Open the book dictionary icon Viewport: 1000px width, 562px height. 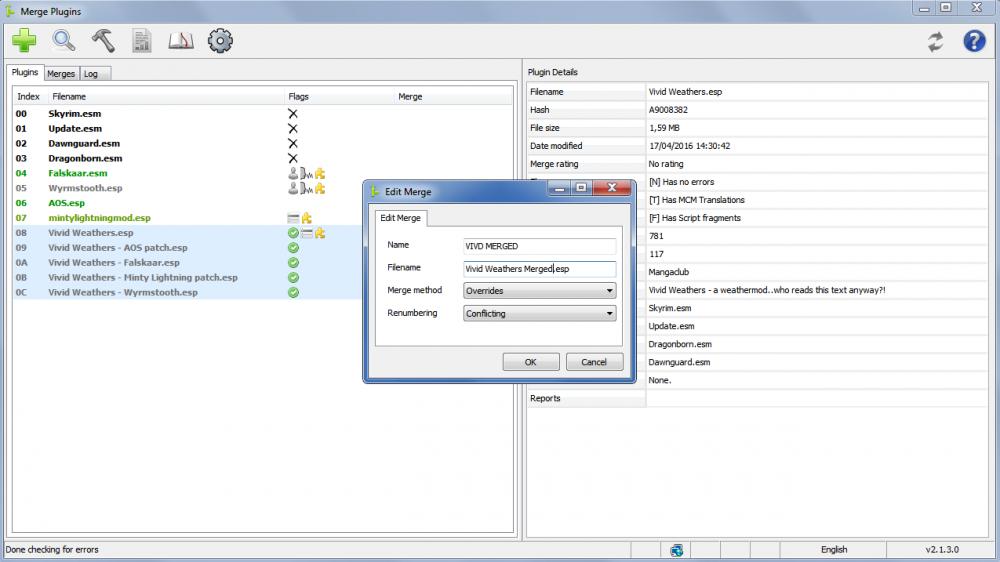tap(181, 41)
